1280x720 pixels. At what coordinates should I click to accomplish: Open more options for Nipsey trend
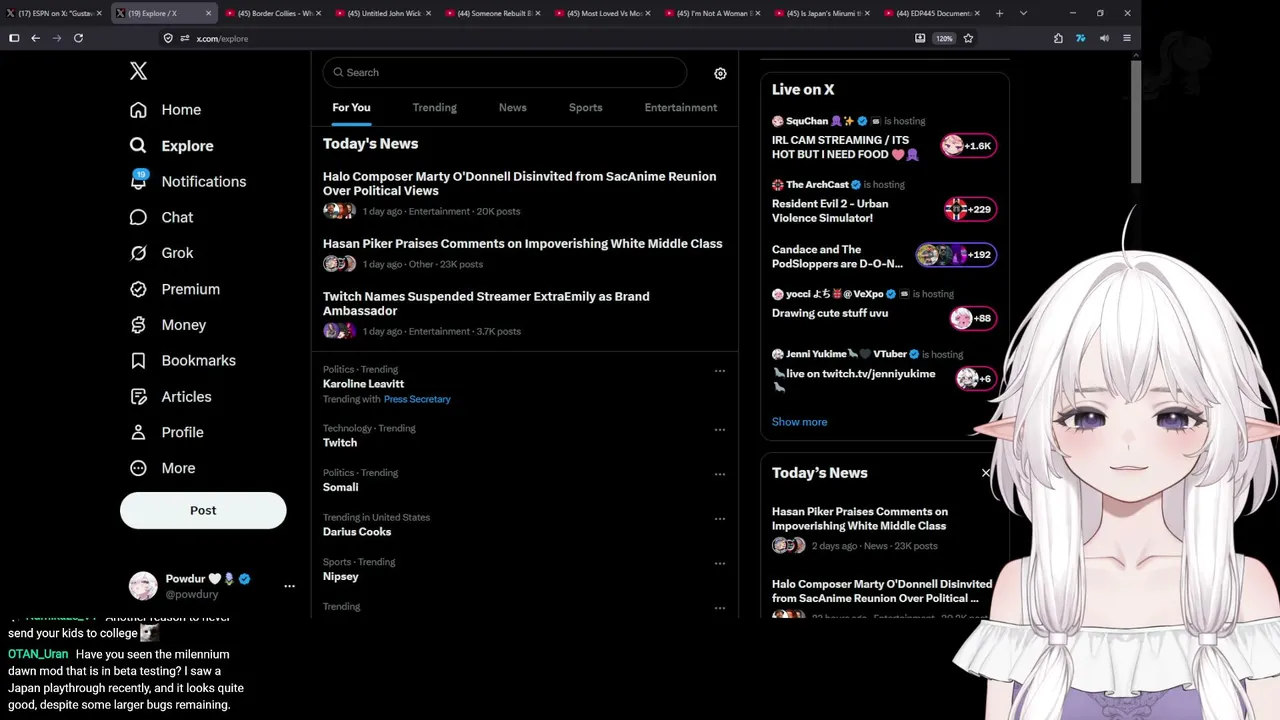point(719,563)
